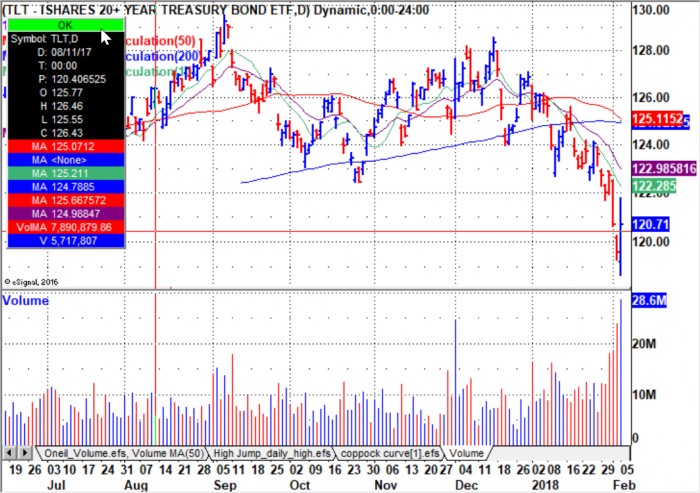Image resolution: width=700 pixels, height=493 pixels.
Task: Click the D: 08/11/17 date line
Action: tap(64, 52)
